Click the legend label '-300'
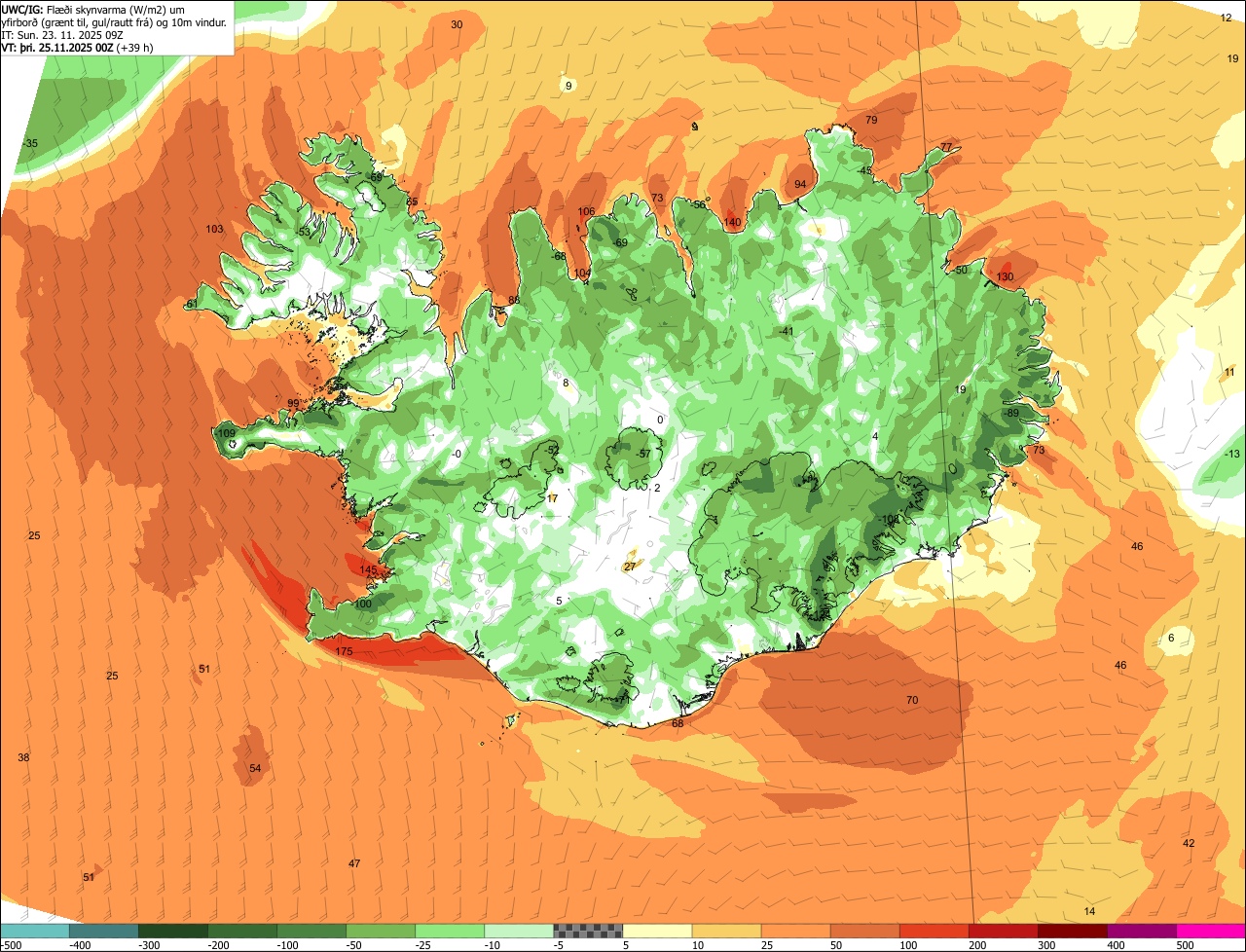This screenshot has height=952, width=1246. 149,945
